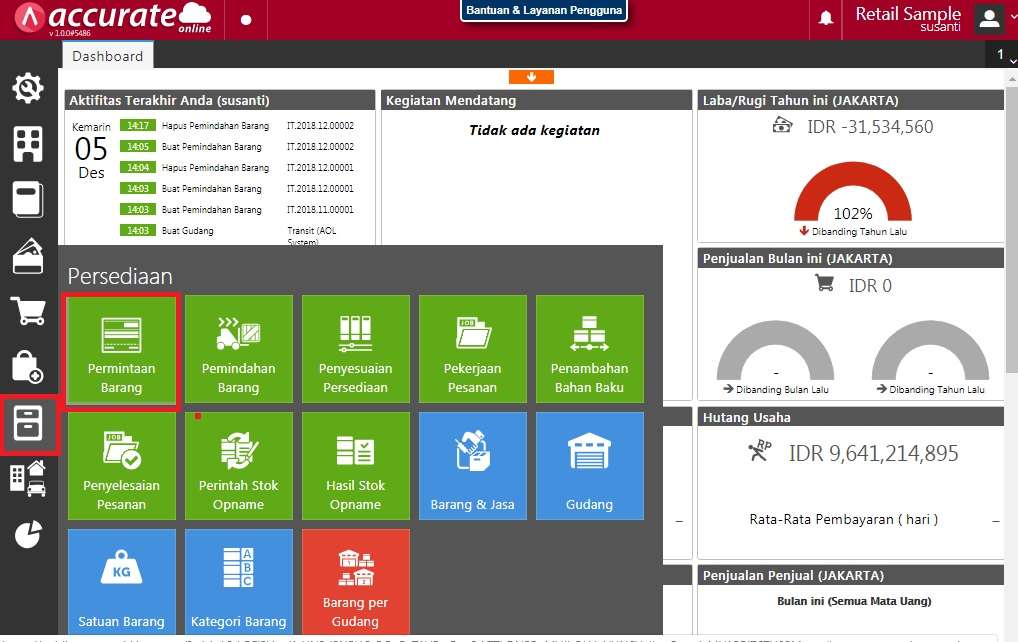
Task: Click the 102% profit/loss gauge
Action: point(852,193)
